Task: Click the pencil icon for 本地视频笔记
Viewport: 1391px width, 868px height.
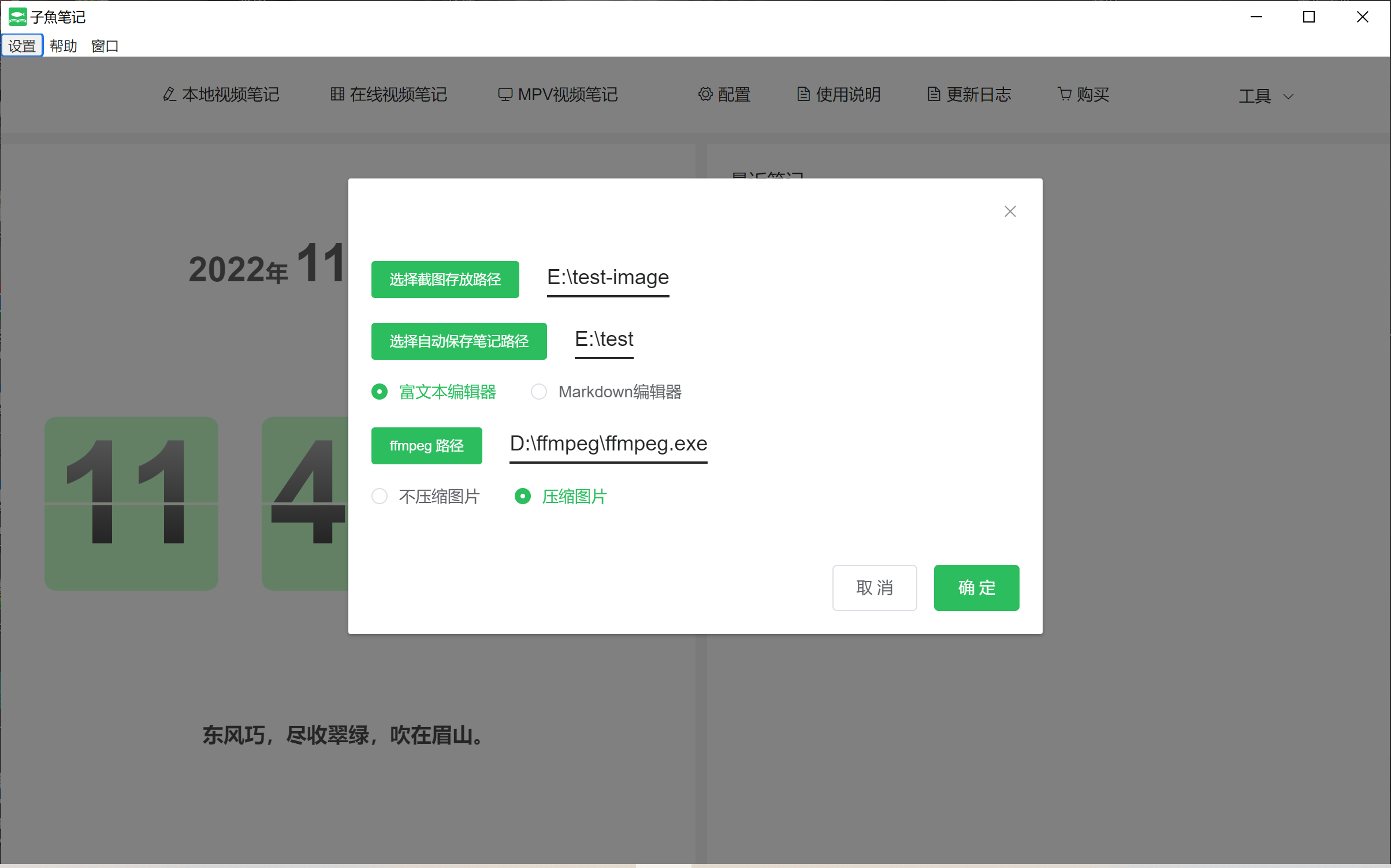Action: (x=169, y=94)
